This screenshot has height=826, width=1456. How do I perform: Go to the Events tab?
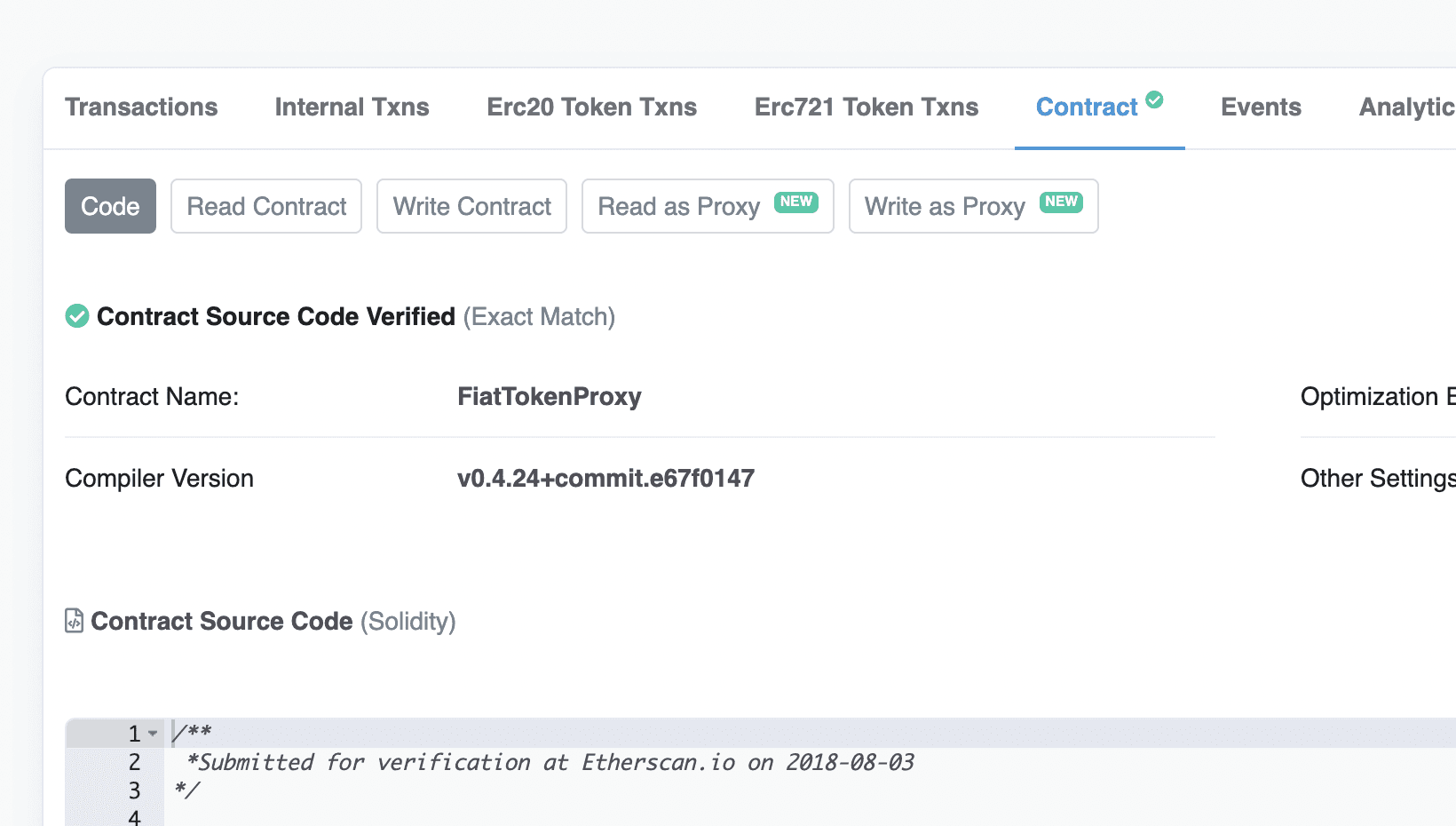pyautogui.click(x=1261, y=107)
